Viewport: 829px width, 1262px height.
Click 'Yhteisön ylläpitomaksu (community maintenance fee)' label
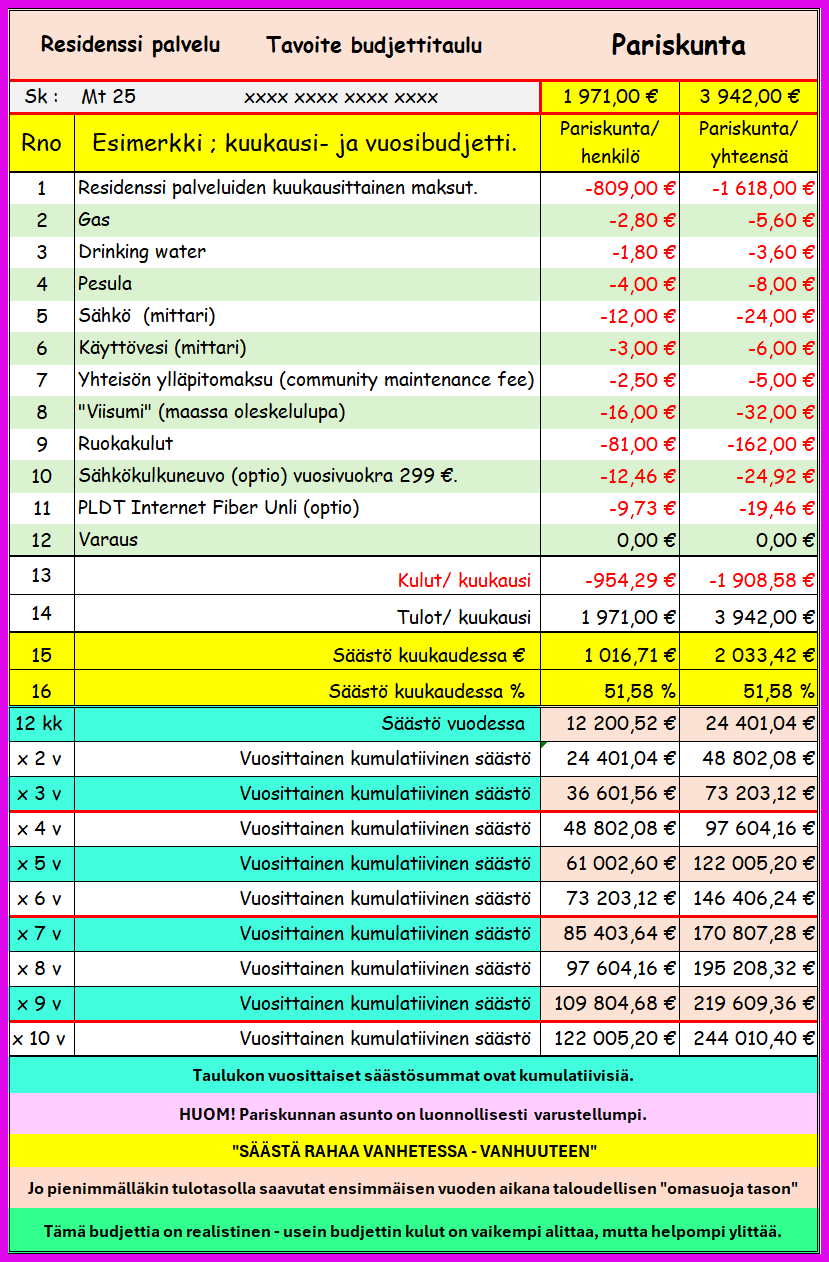306,380
